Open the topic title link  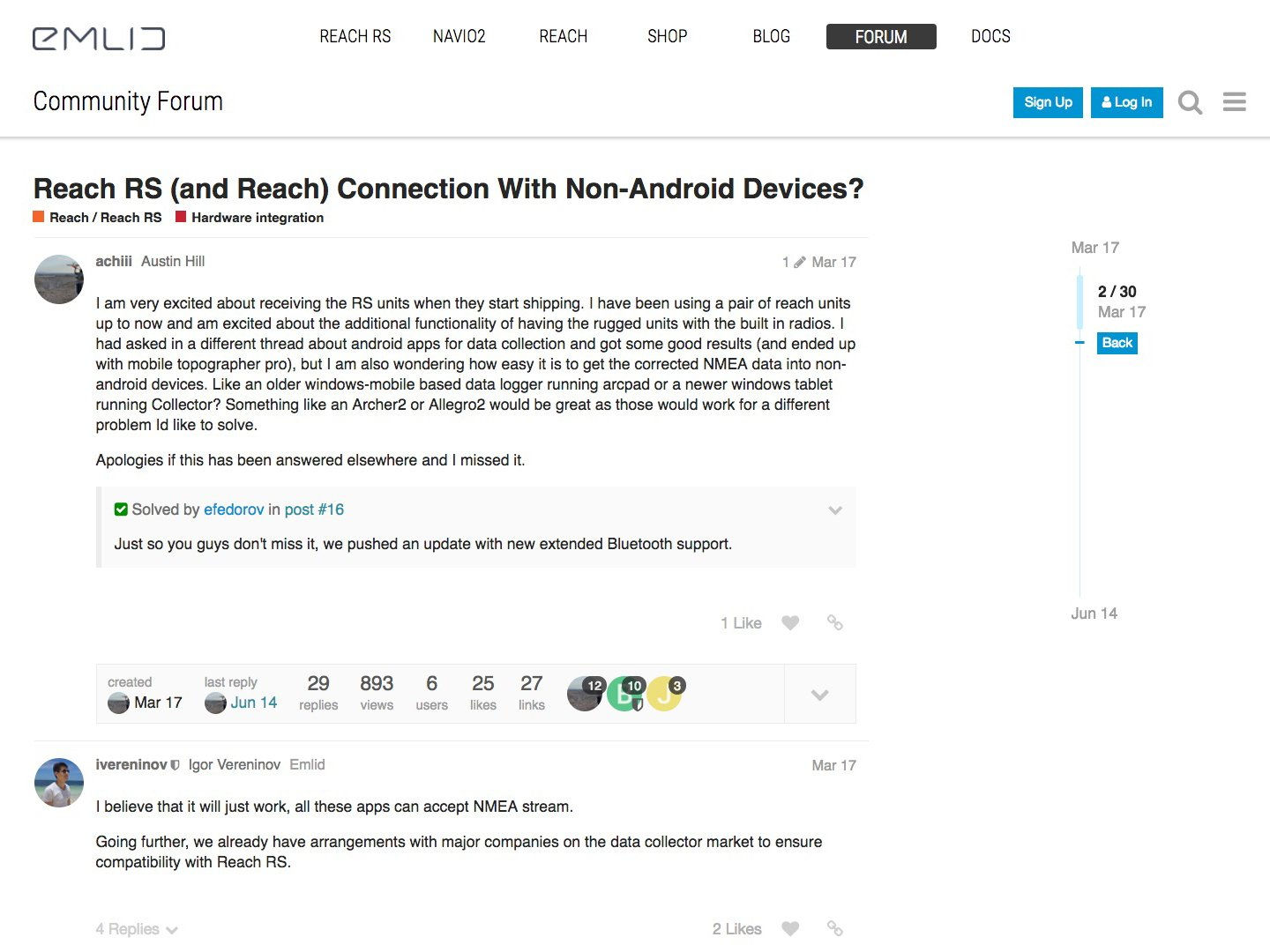point(448,189)
